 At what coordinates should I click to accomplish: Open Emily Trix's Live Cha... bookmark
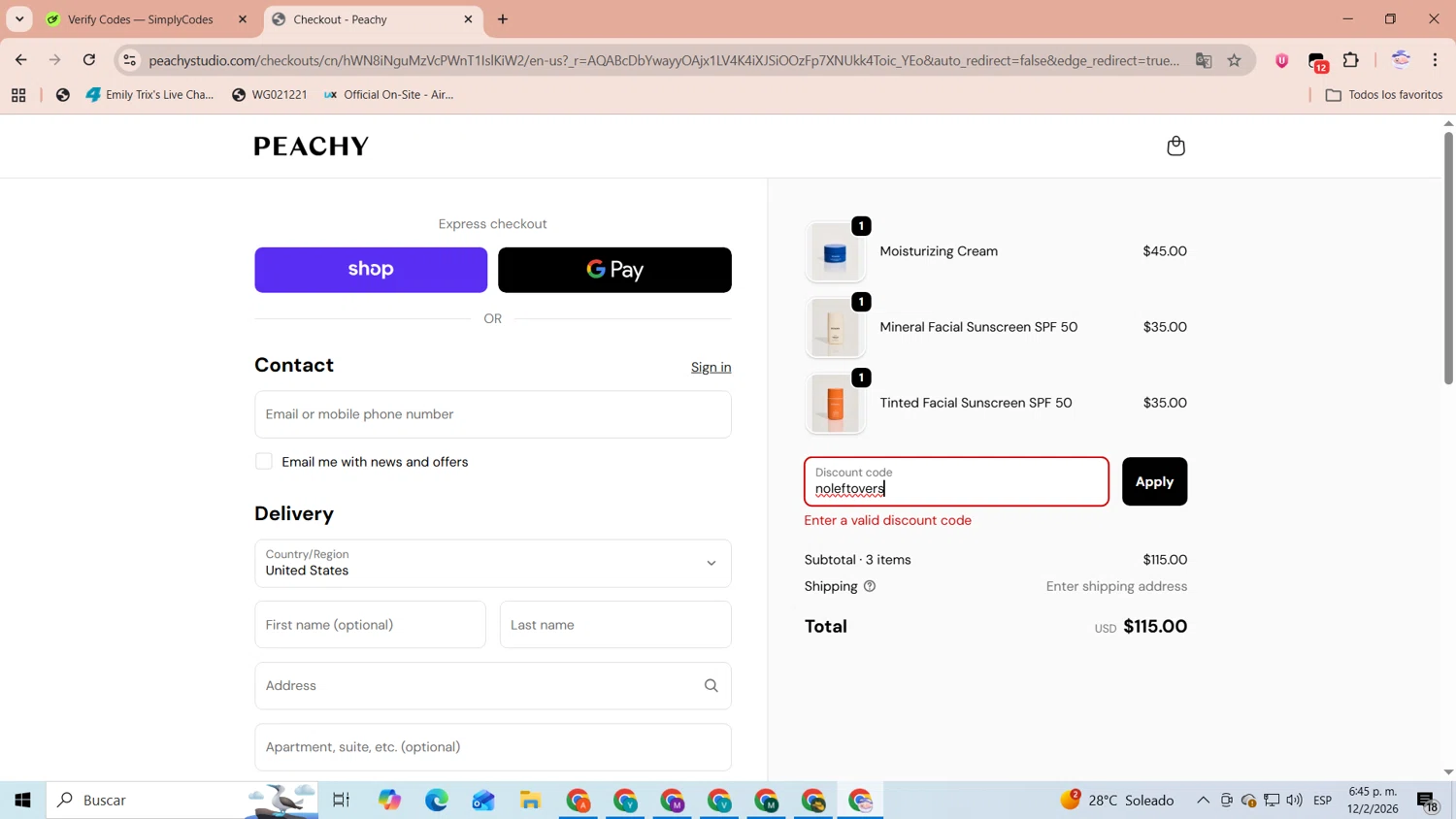tap(150, 95)
